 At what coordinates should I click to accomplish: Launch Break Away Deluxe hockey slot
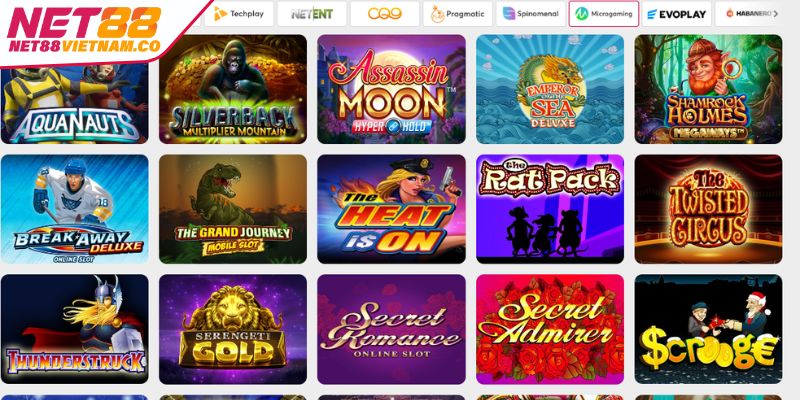click(x=74, y=209)
